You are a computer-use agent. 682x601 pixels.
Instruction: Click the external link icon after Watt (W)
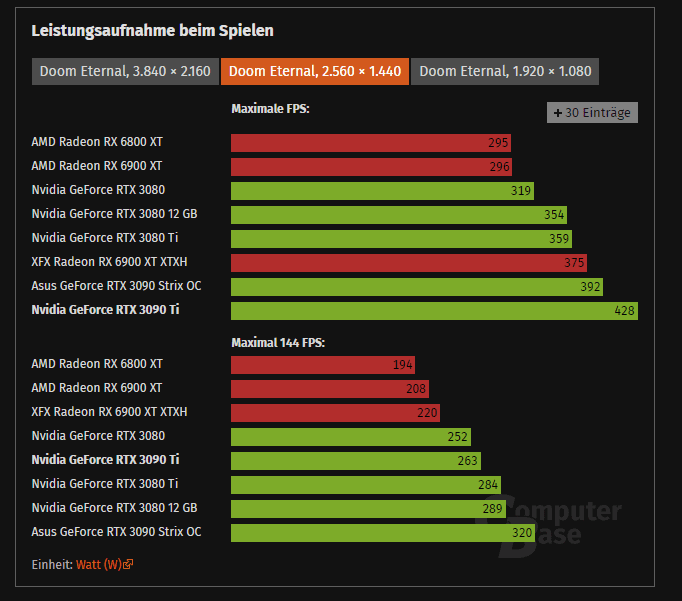click(128, 564)
